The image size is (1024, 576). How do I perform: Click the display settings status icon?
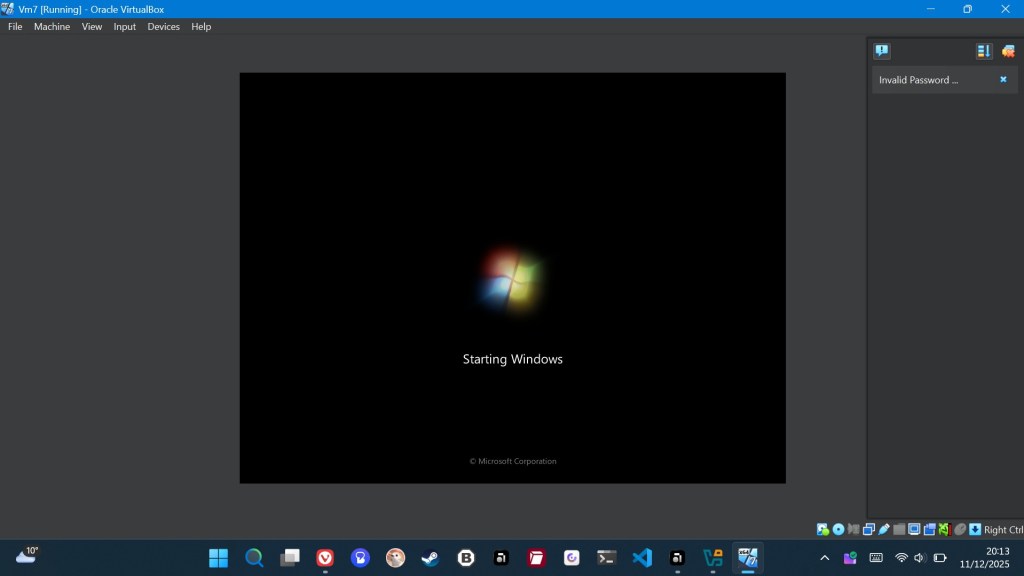[914, 529]
